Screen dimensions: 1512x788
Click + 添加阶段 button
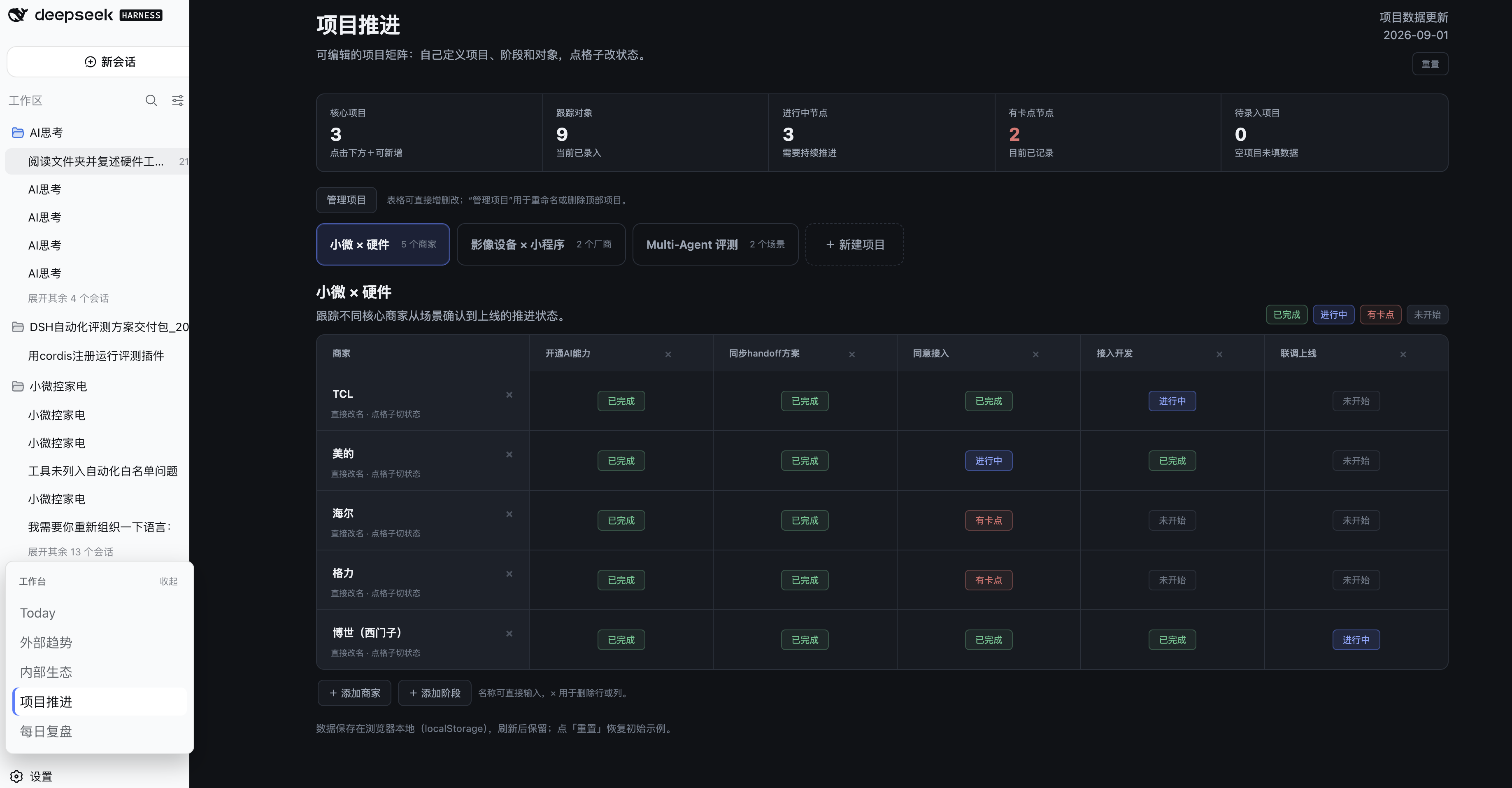434,693
